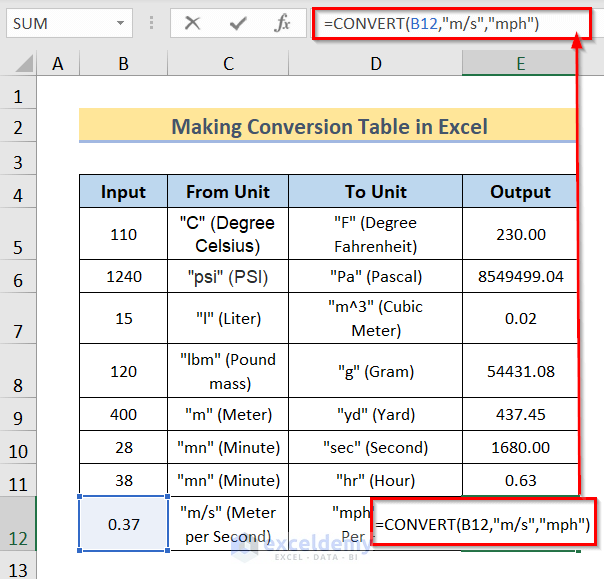Select row 8 header

[18, 371]
